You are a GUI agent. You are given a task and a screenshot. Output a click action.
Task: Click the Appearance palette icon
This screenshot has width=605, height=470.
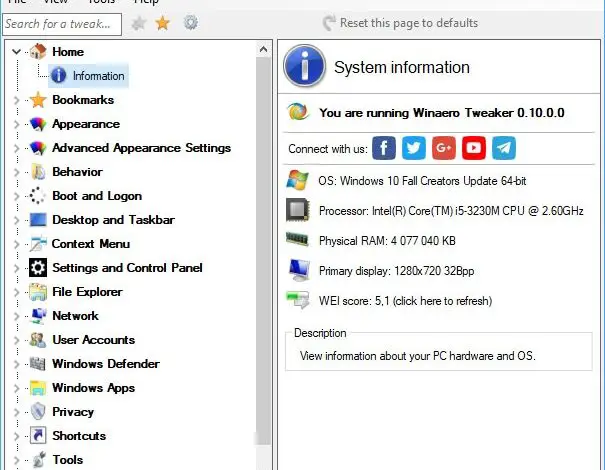coord(38,124)
